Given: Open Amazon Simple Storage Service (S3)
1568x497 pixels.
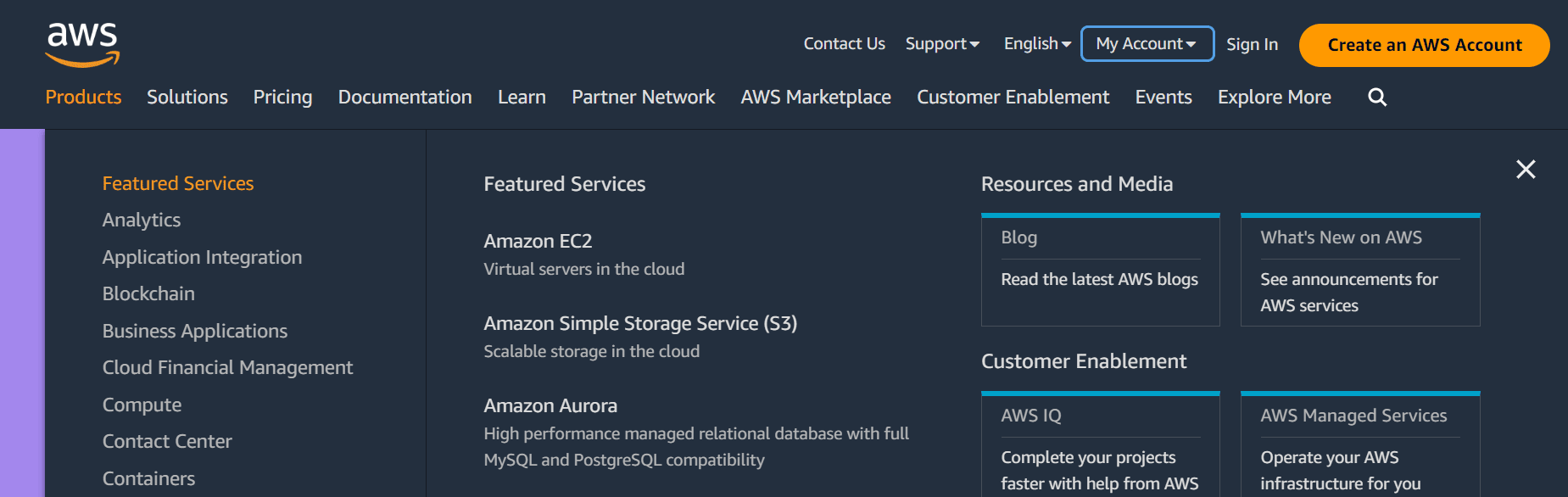Looking at the screenshot, I should (x=640, y=324).
